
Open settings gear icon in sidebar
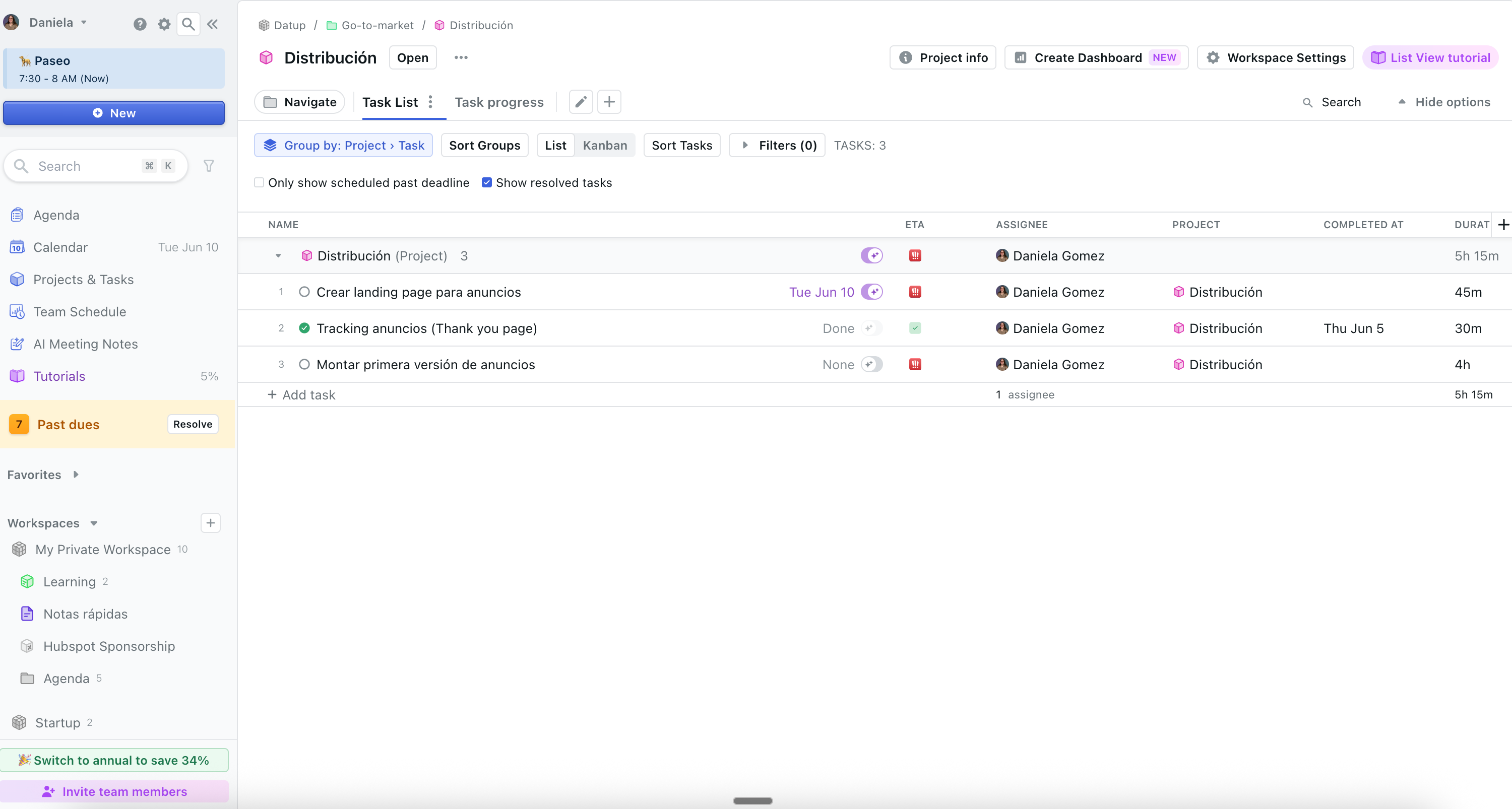164,24
